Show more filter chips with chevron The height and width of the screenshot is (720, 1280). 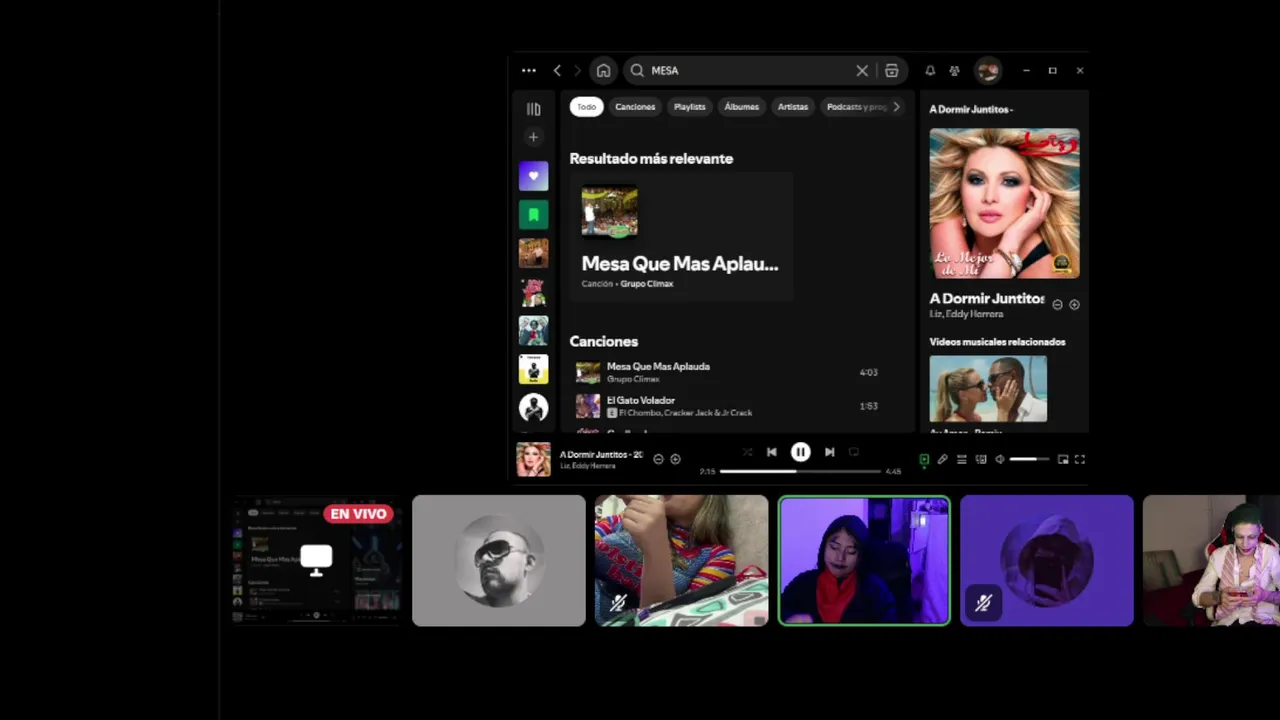896,107
